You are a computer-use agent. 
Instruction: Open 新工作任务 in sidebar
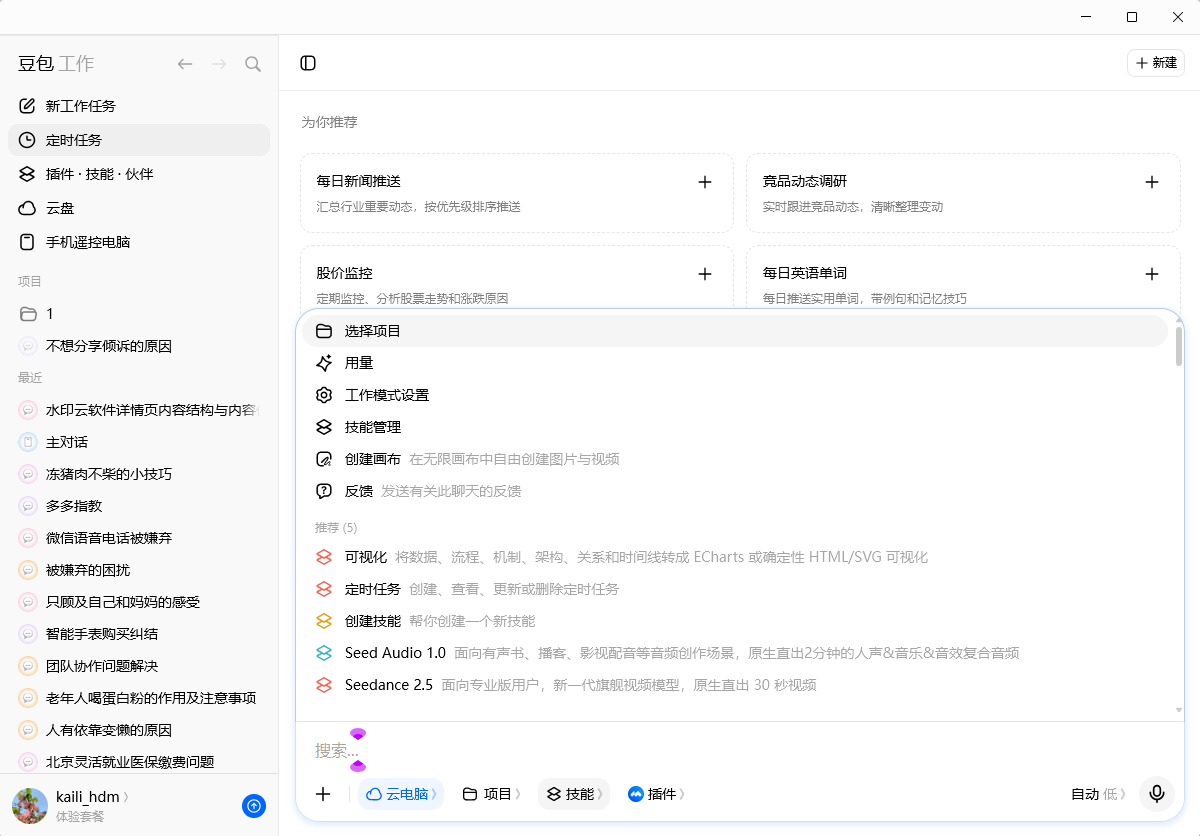click(x=139, y=106)
